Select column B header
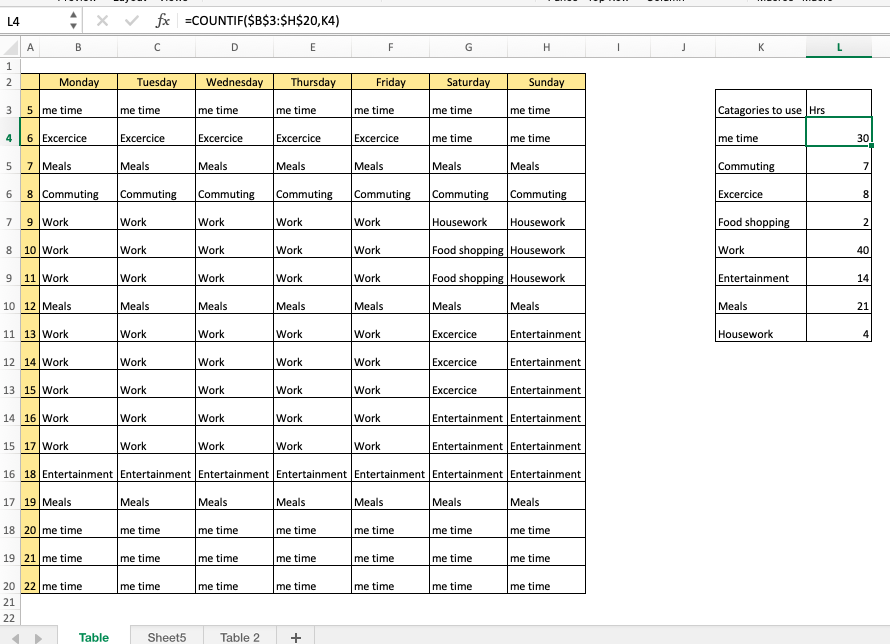Image resolution: width=890 pixels, height=644 pixels. [x=78, y=48]
